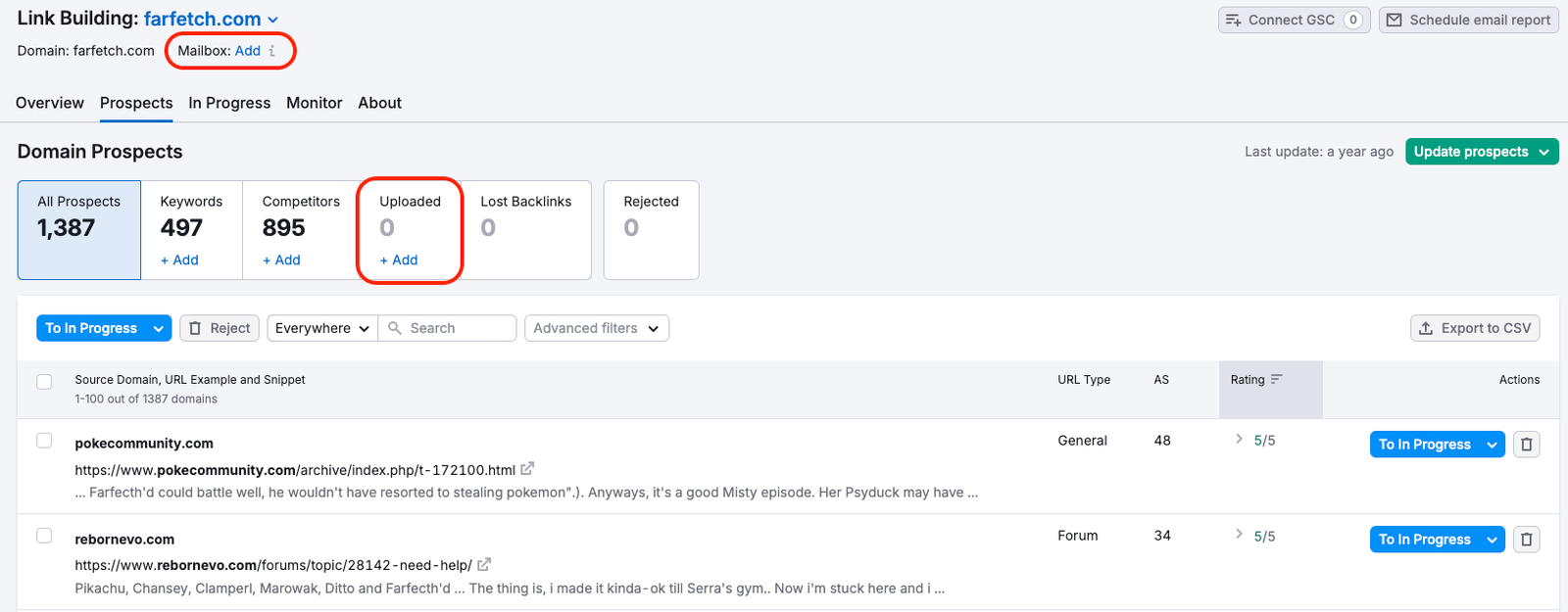This screenshot has width=1568, height=612.
Task: Open the Update prospects dropdown
Action: [1543, 152]
